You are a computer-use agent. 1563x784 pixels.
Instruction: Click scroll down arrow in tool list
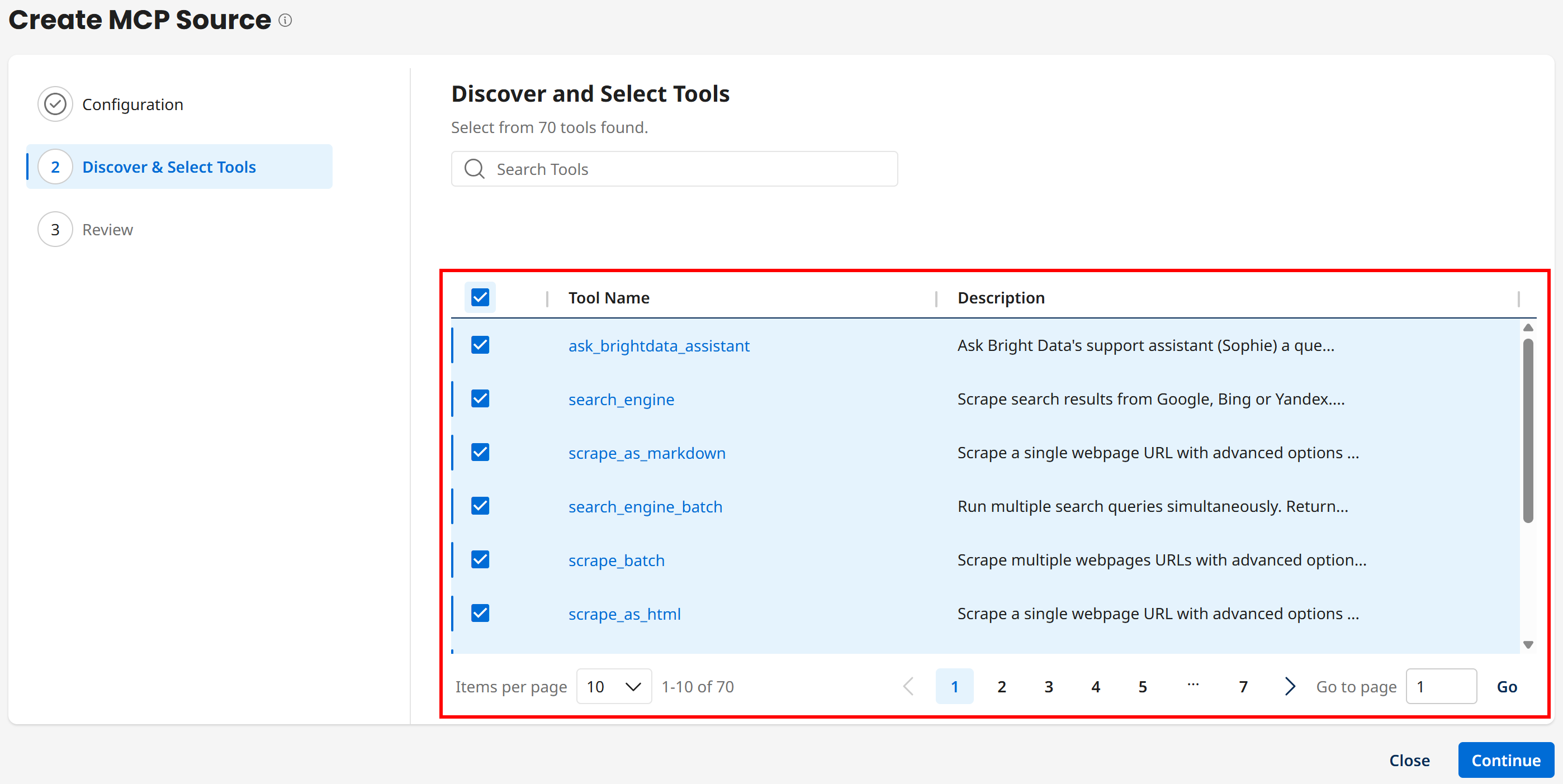1528,644
